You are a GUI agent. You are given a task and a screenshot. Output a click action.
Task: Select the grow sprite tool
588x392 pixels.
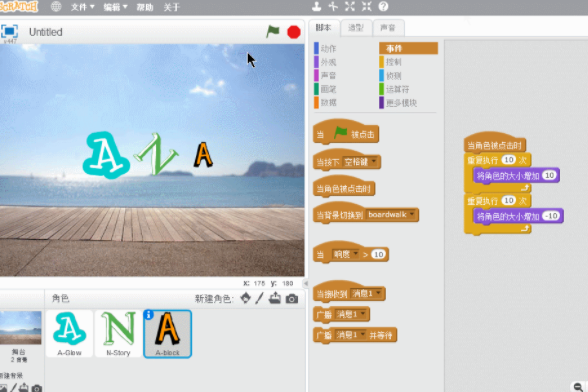click(350, 6)
